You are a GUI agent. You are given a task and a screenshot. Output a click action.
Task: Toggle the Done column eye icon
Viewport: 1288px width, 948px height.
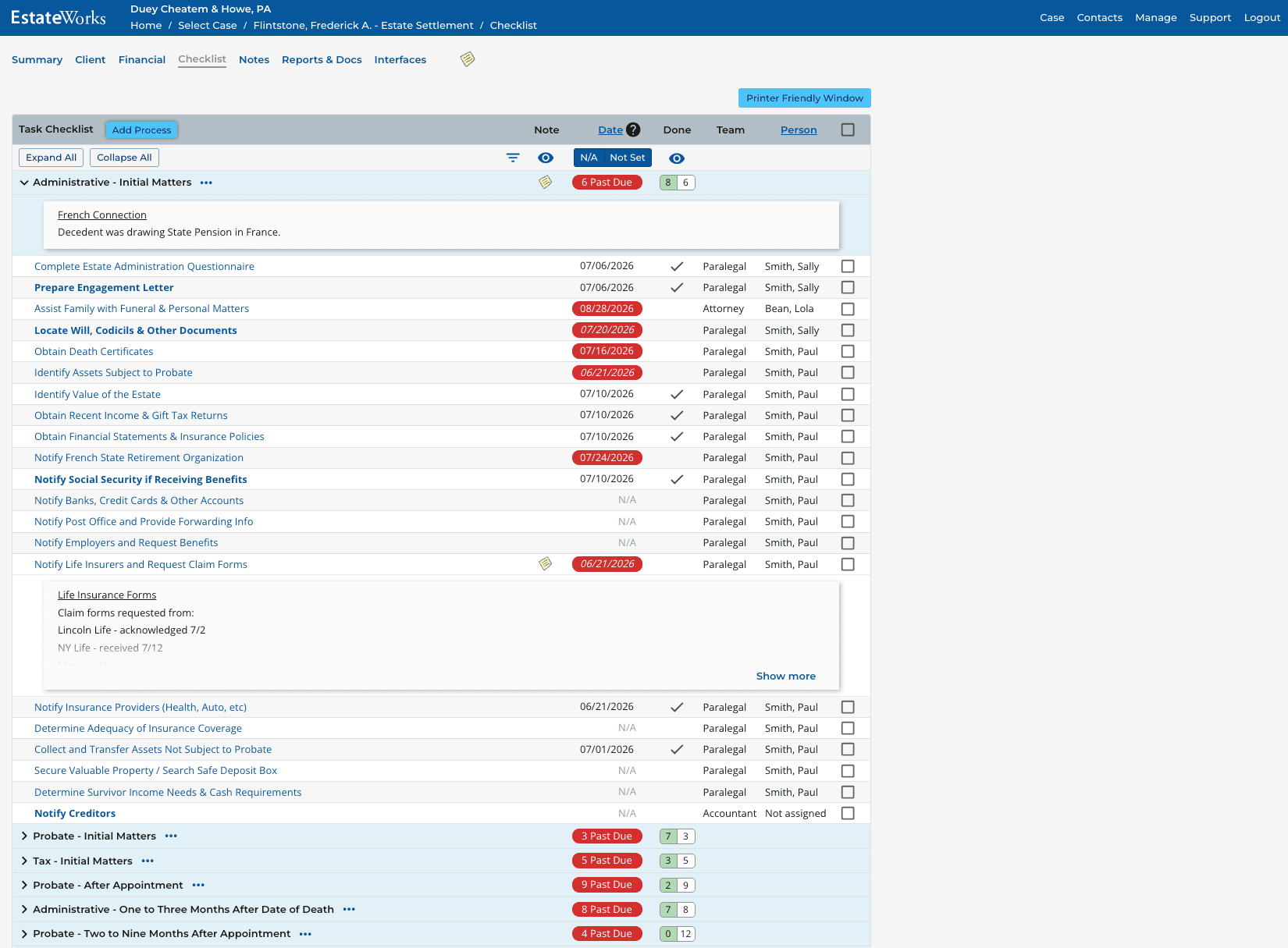677,158
